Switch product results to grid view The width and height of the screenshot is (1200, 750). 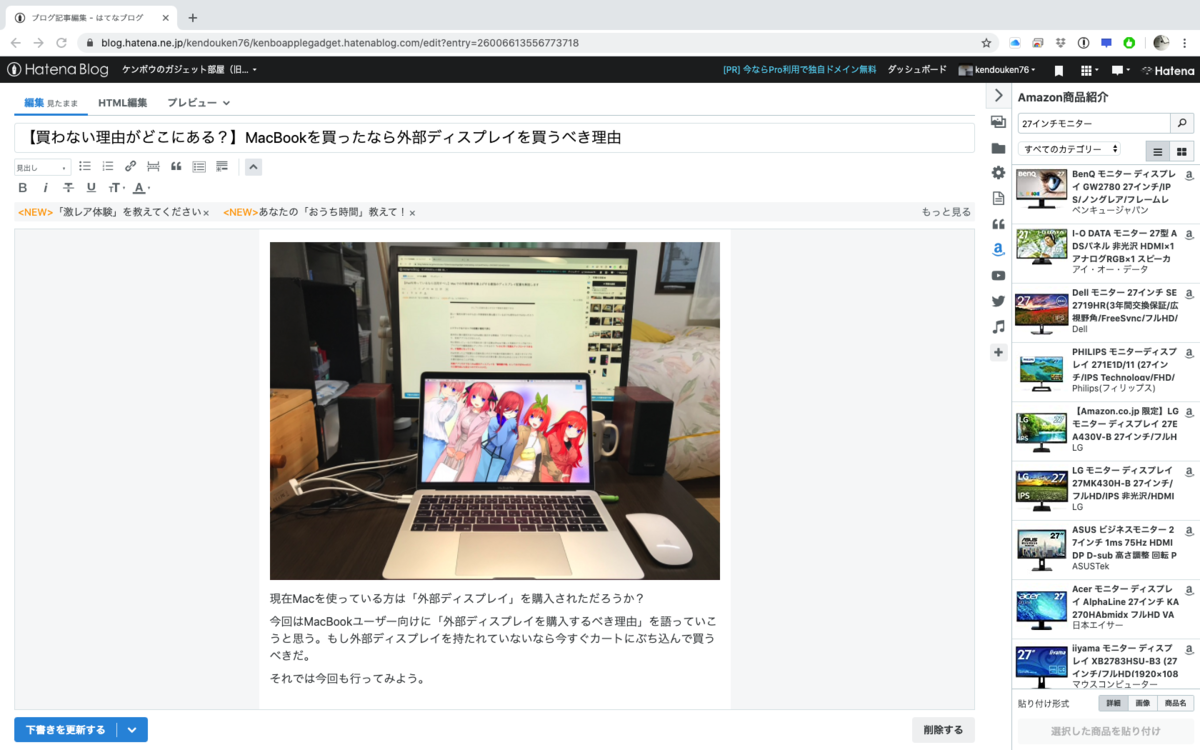click(1182, 151)
